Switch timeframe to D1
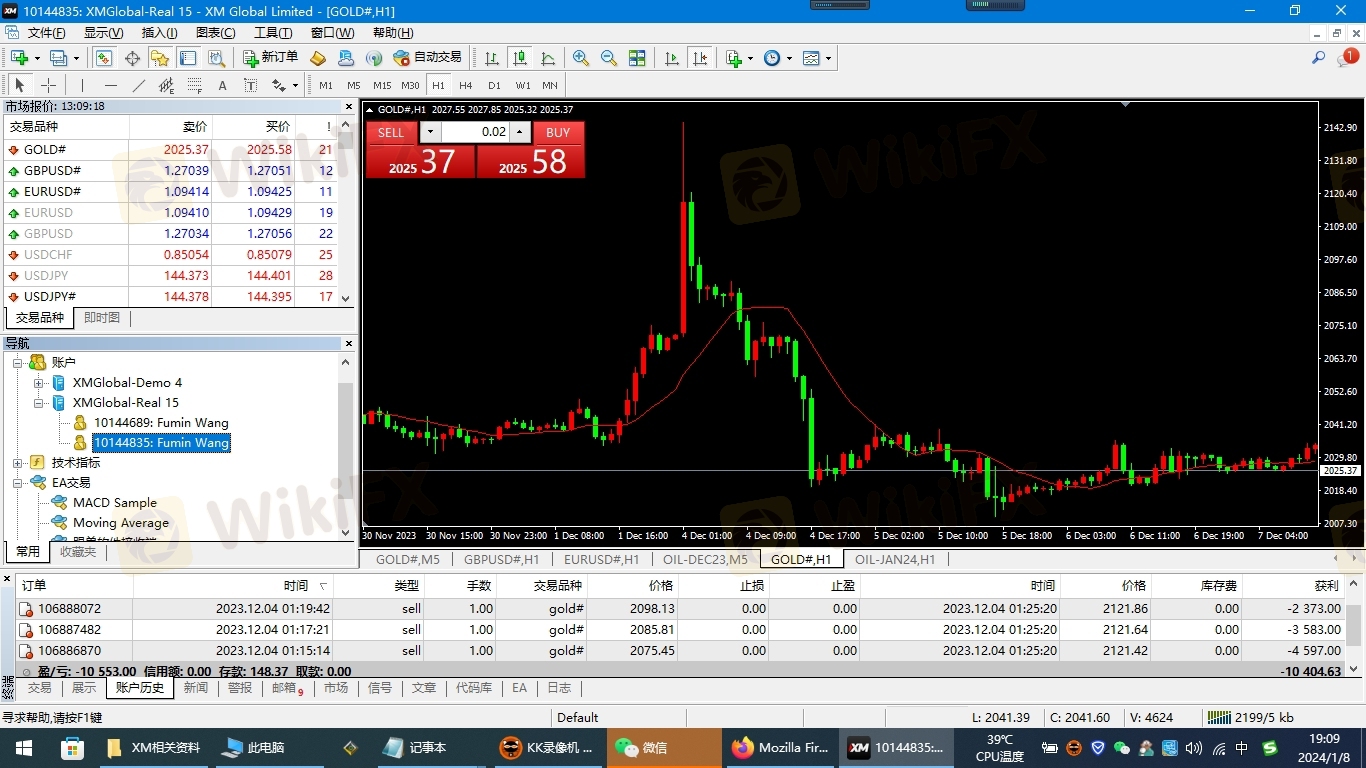This screenshot has height=768, width=1366. (x=494, y=85)
